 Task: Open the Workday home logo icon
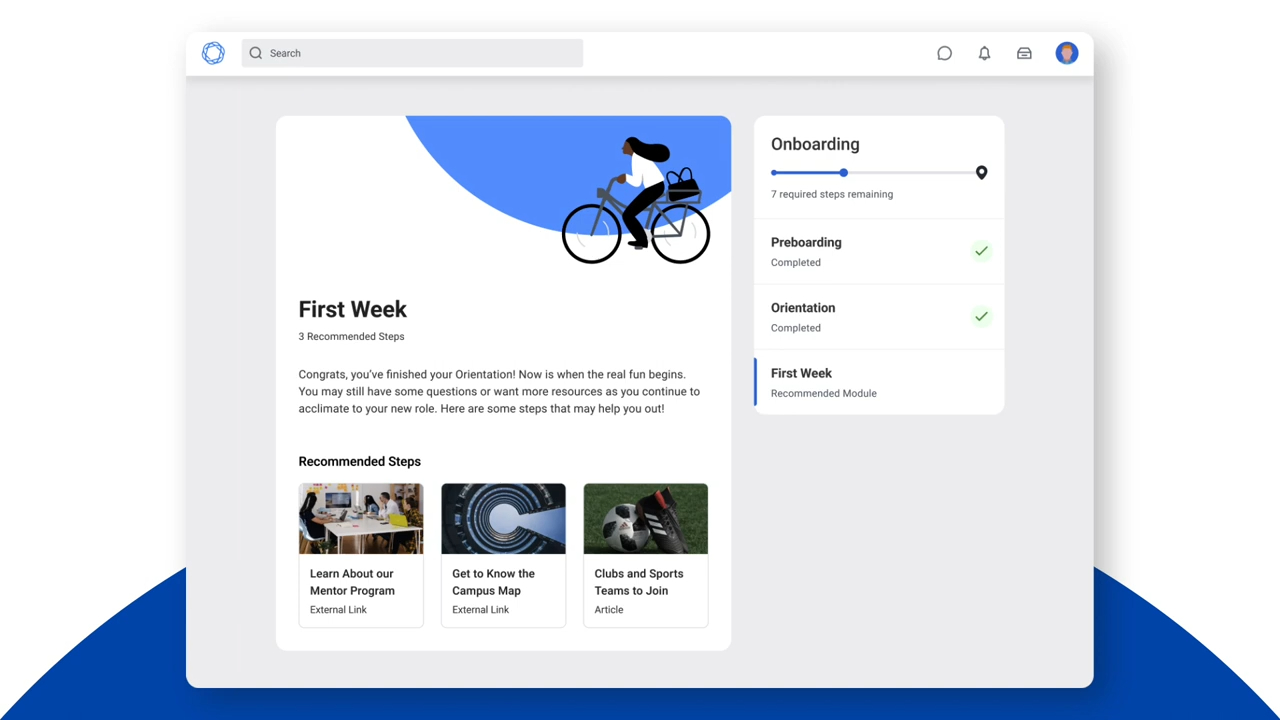[x=213, y=53]
